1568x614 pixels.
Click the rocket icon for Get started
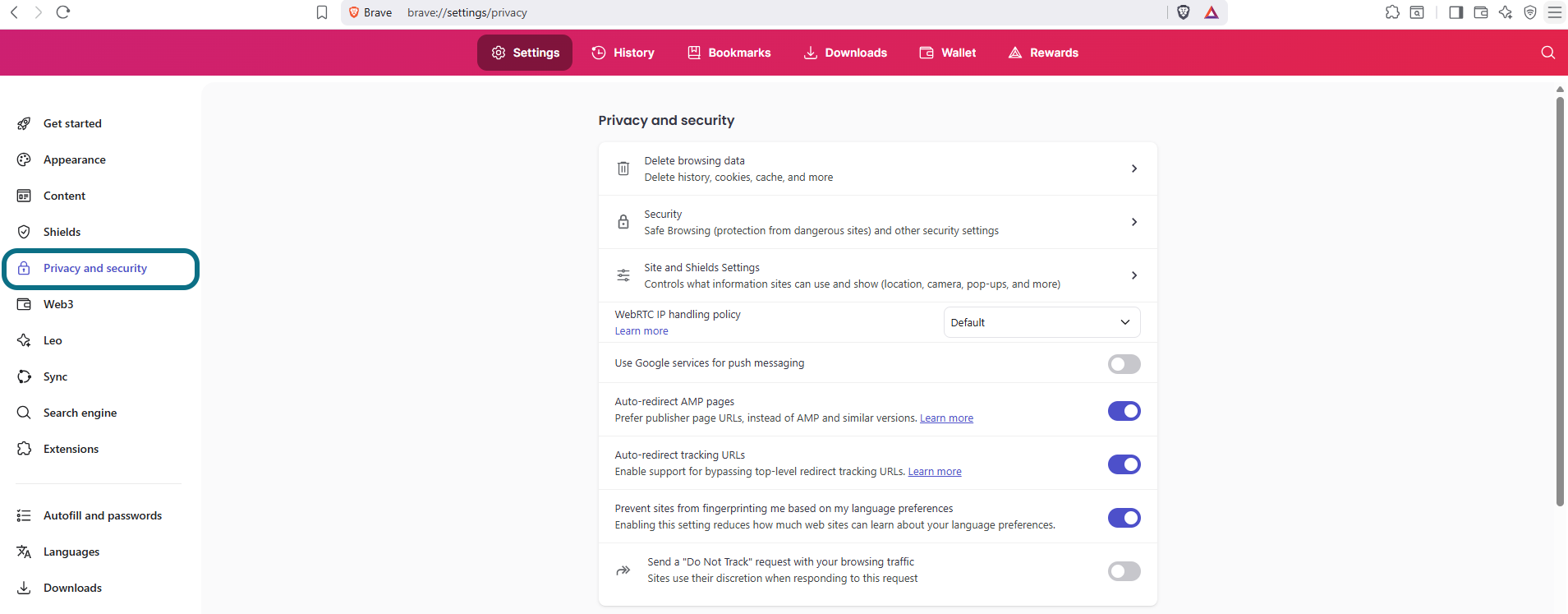(x=24, y=123)
